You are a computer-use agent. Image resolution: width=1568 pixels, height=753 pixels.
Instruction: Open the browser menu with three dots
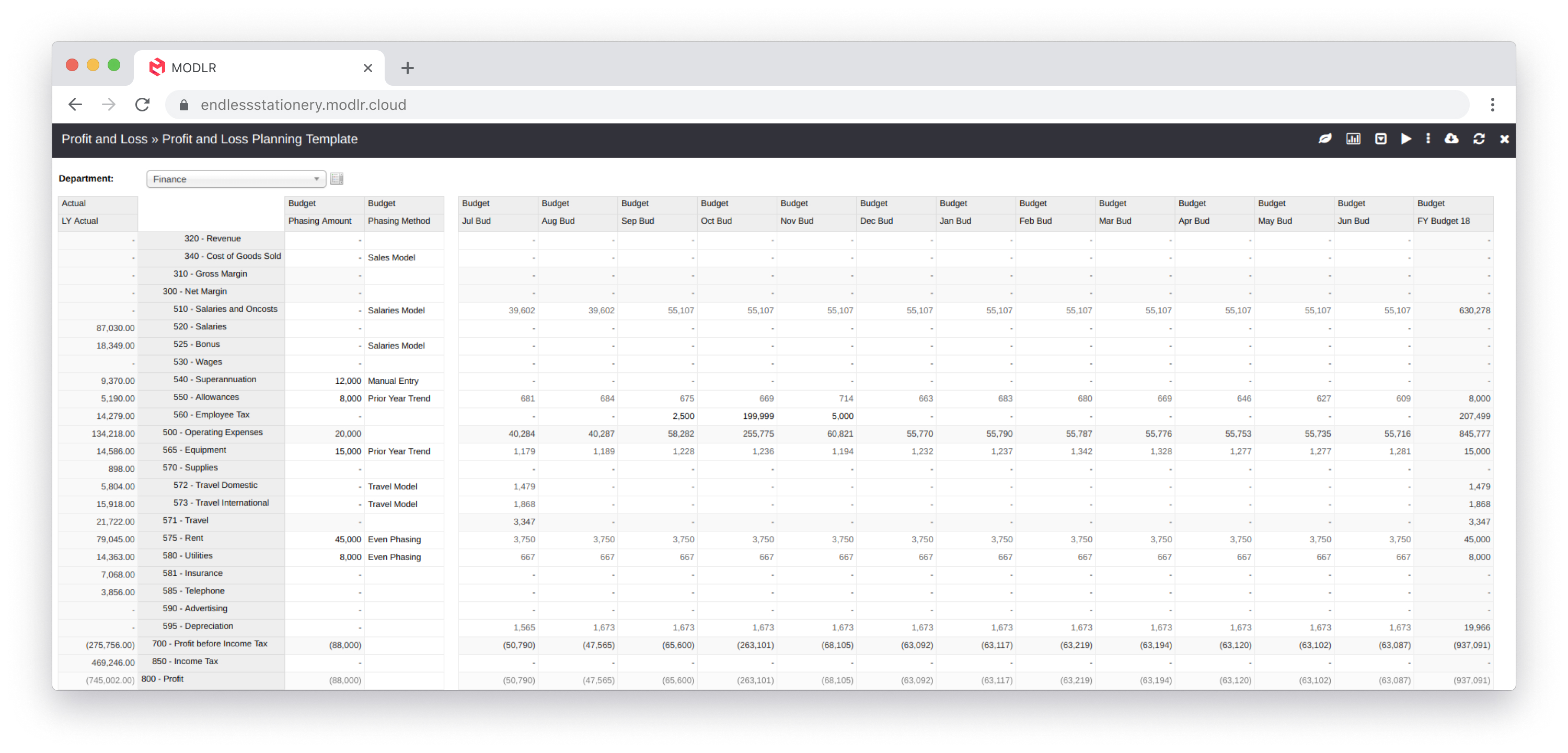click(1493, 104)
